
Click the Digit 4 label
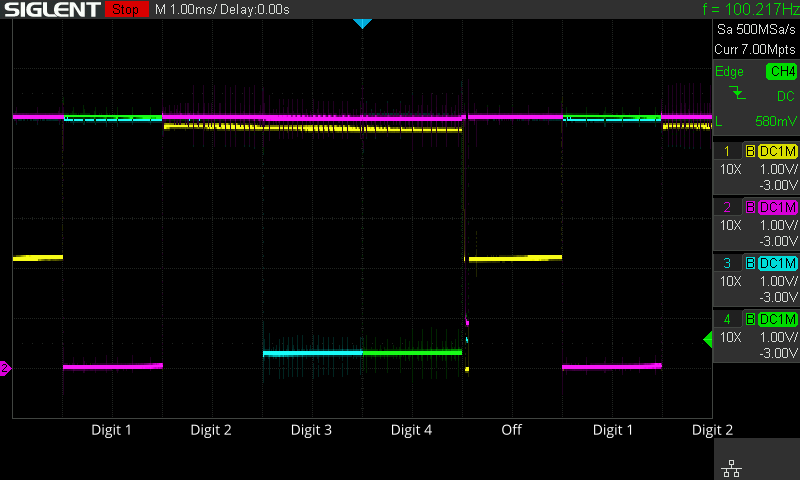tap(411, 430)
